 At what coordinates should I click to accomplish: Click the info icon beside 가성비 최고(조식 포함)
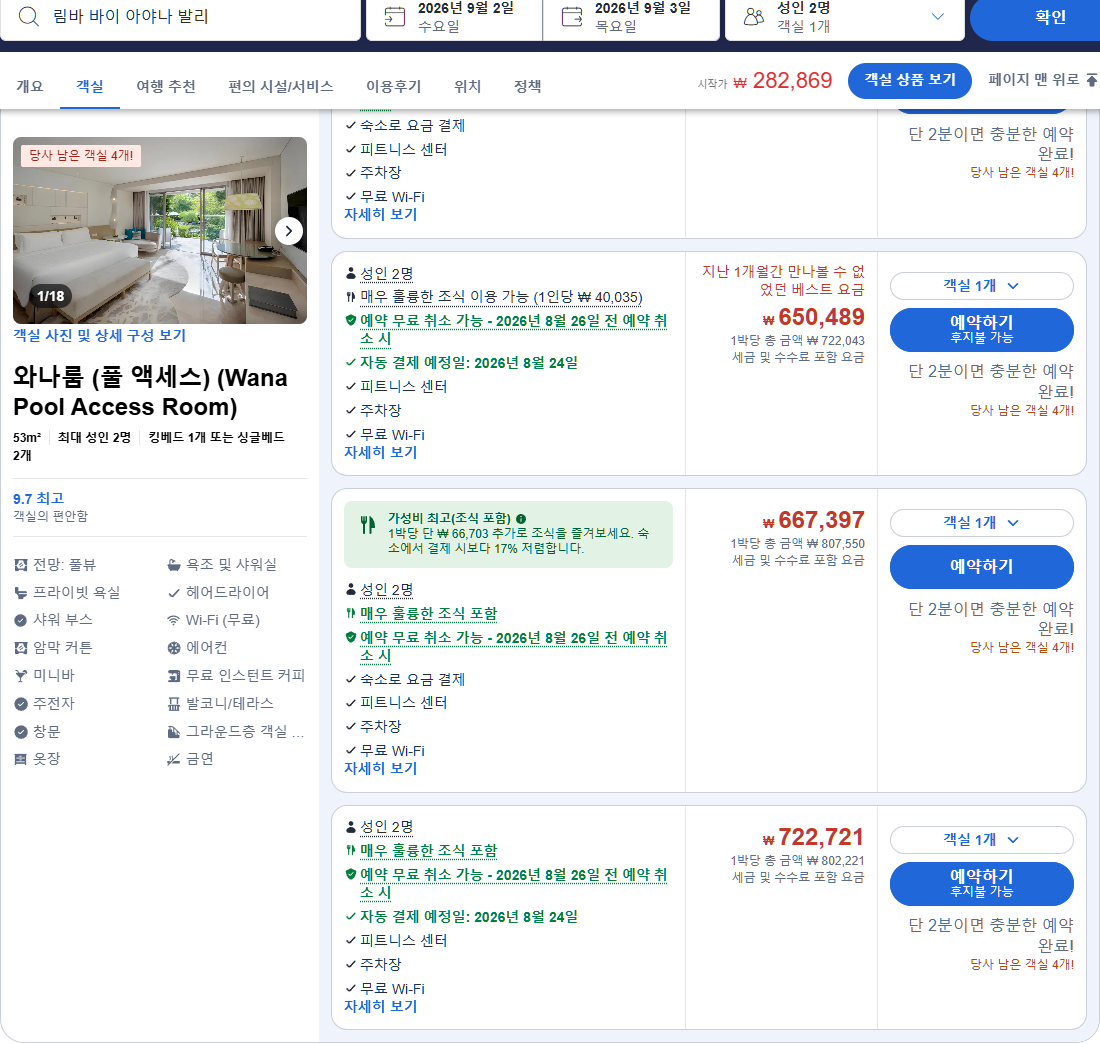pos(521,518)
